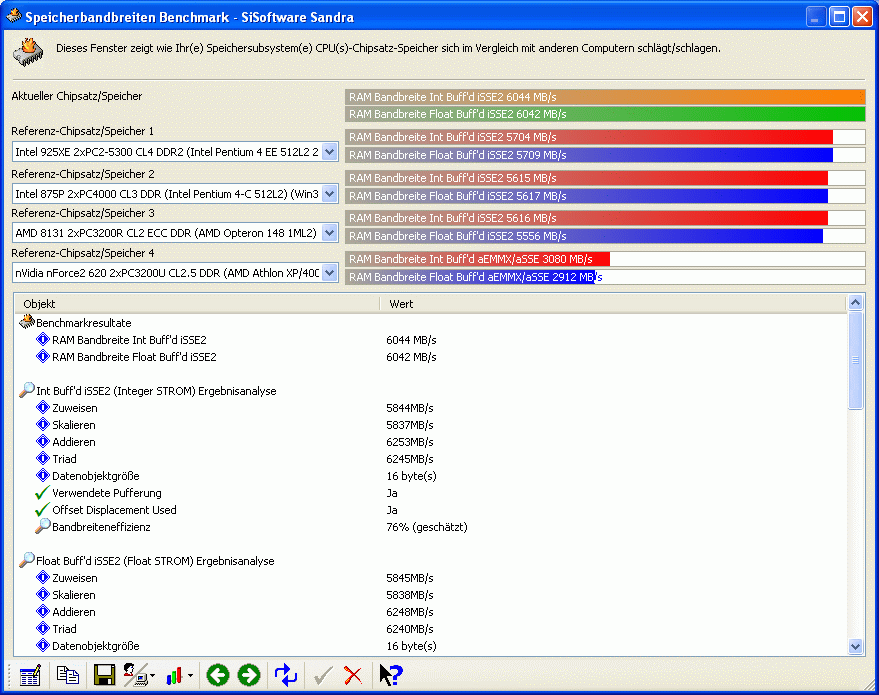
Task: Click the options table icon in toolbar
Action: point(30,675)
